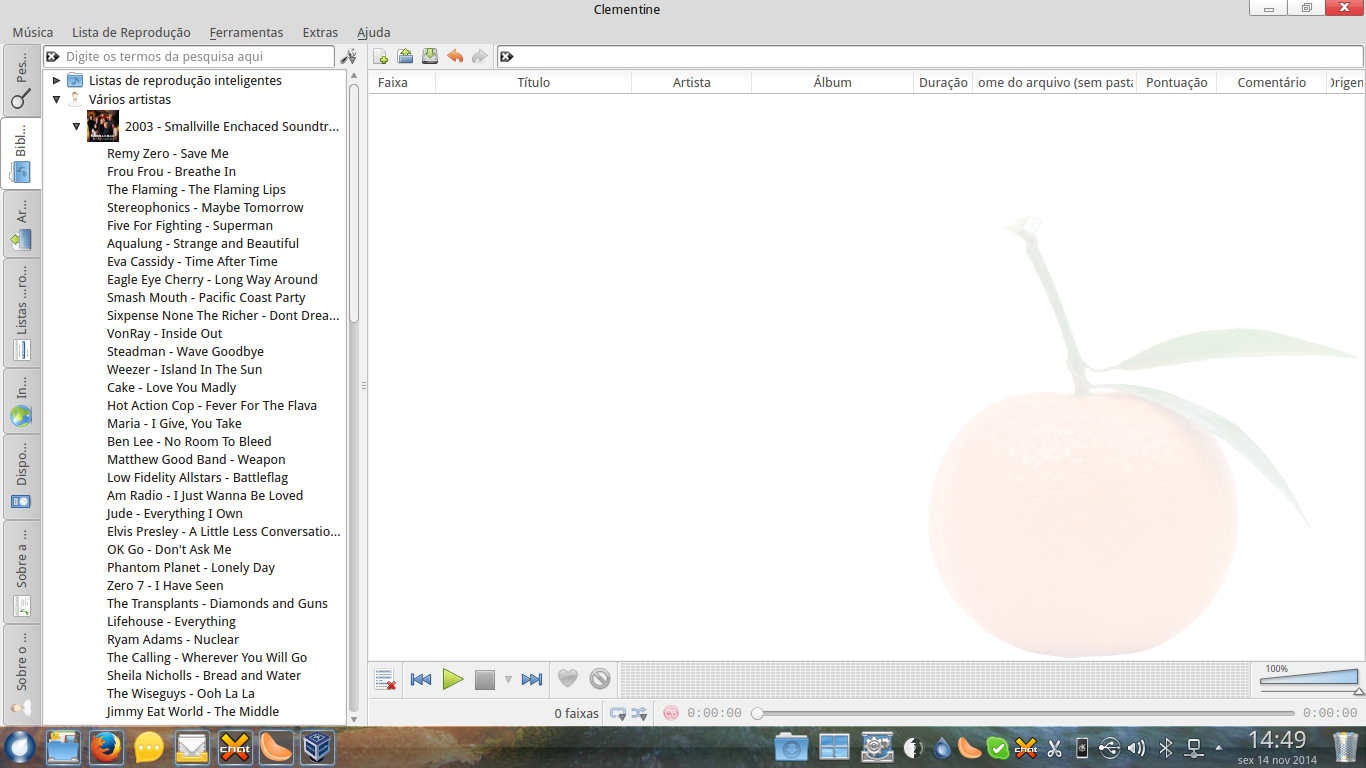This screenshot has height=768, width=1366.
Task: Click the playlist filter input field
Action: point(930,56)
